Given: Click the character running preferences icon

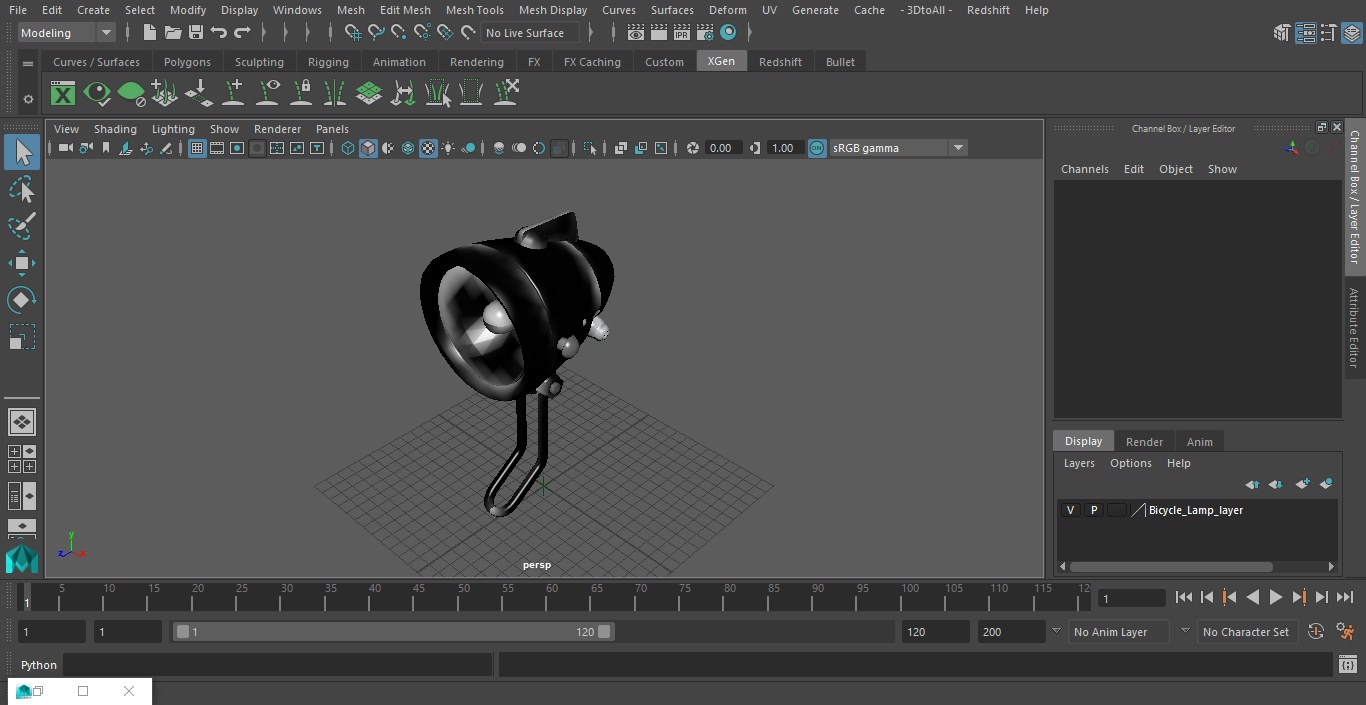Looking at the screenshot, I should [1345, 632].
